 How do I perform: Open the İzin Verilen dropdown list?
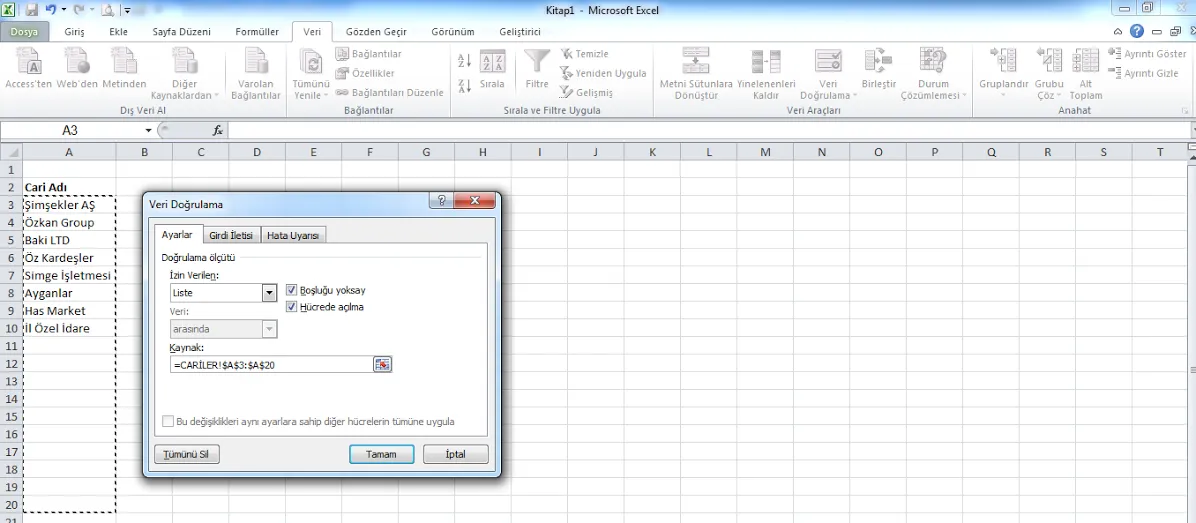pyautogui.click(x=269, y=293)
